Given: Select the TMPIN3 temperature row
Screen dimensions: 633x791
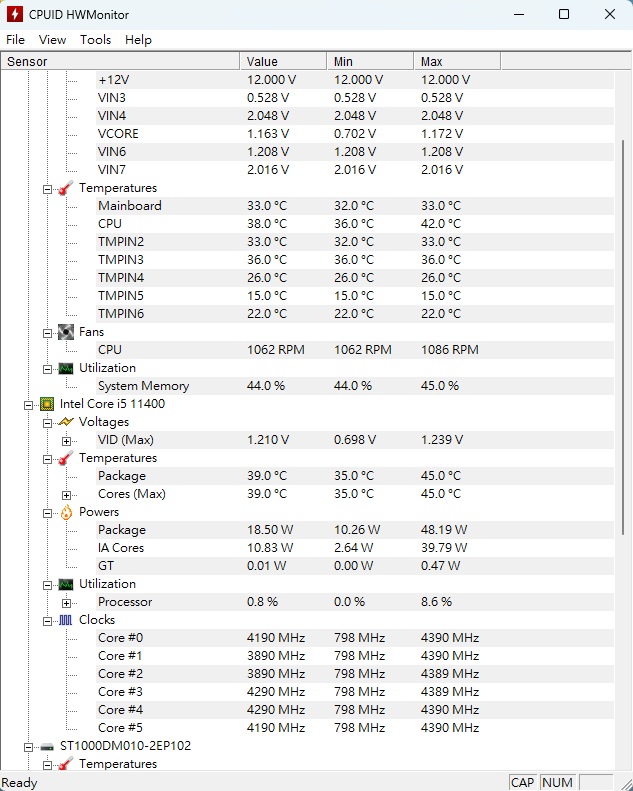Looking at the screenshot, I should pyautogui.click(x=355, y=260).
